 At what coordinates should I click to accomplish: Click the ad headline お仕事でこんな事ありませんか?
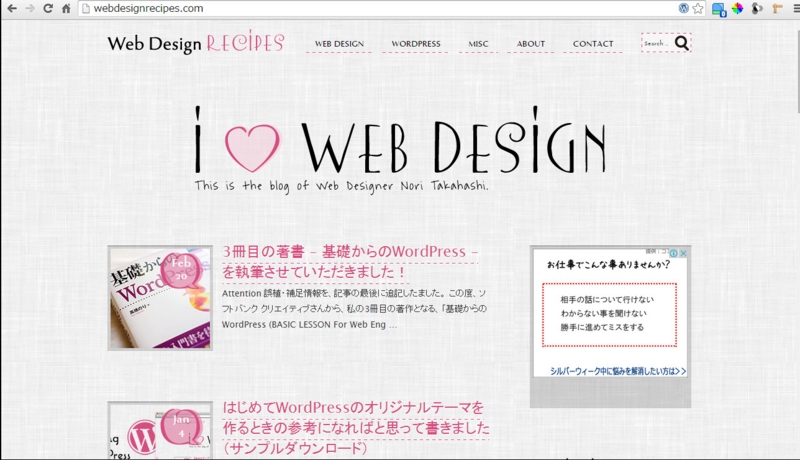coord(608,265)
